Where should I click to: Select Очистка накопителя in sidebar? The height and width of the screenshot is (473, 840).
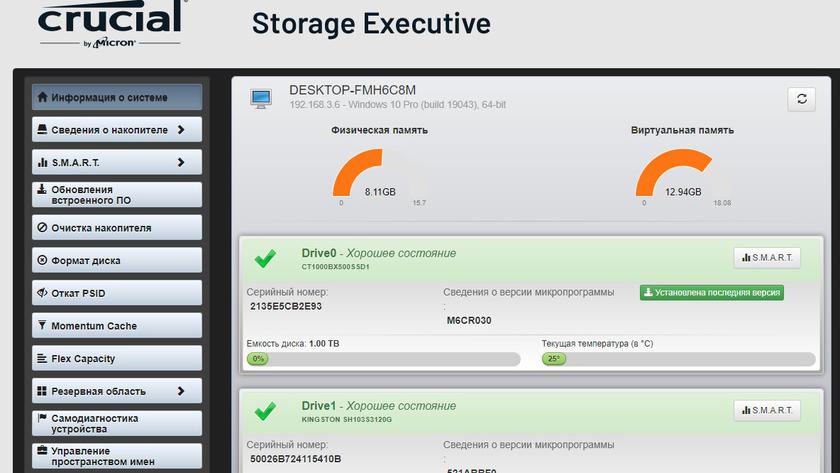[117, 228]
